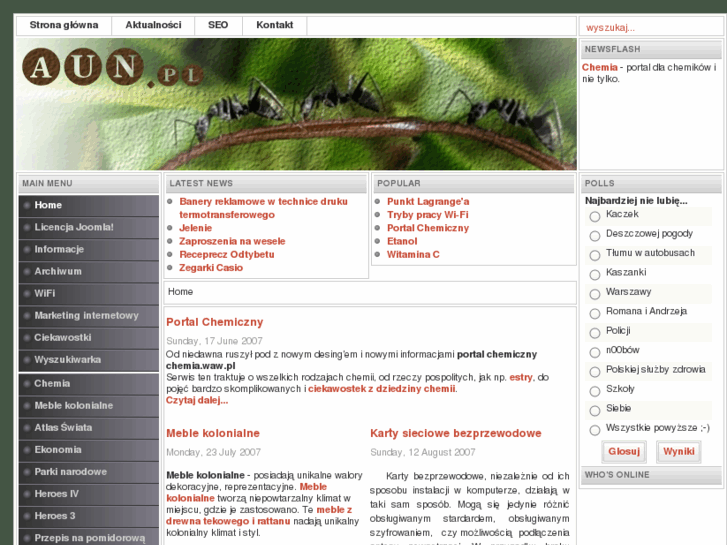Click the AUN.pl logo
The height and width of the screenshot is (545, 727).
point(112,68)
